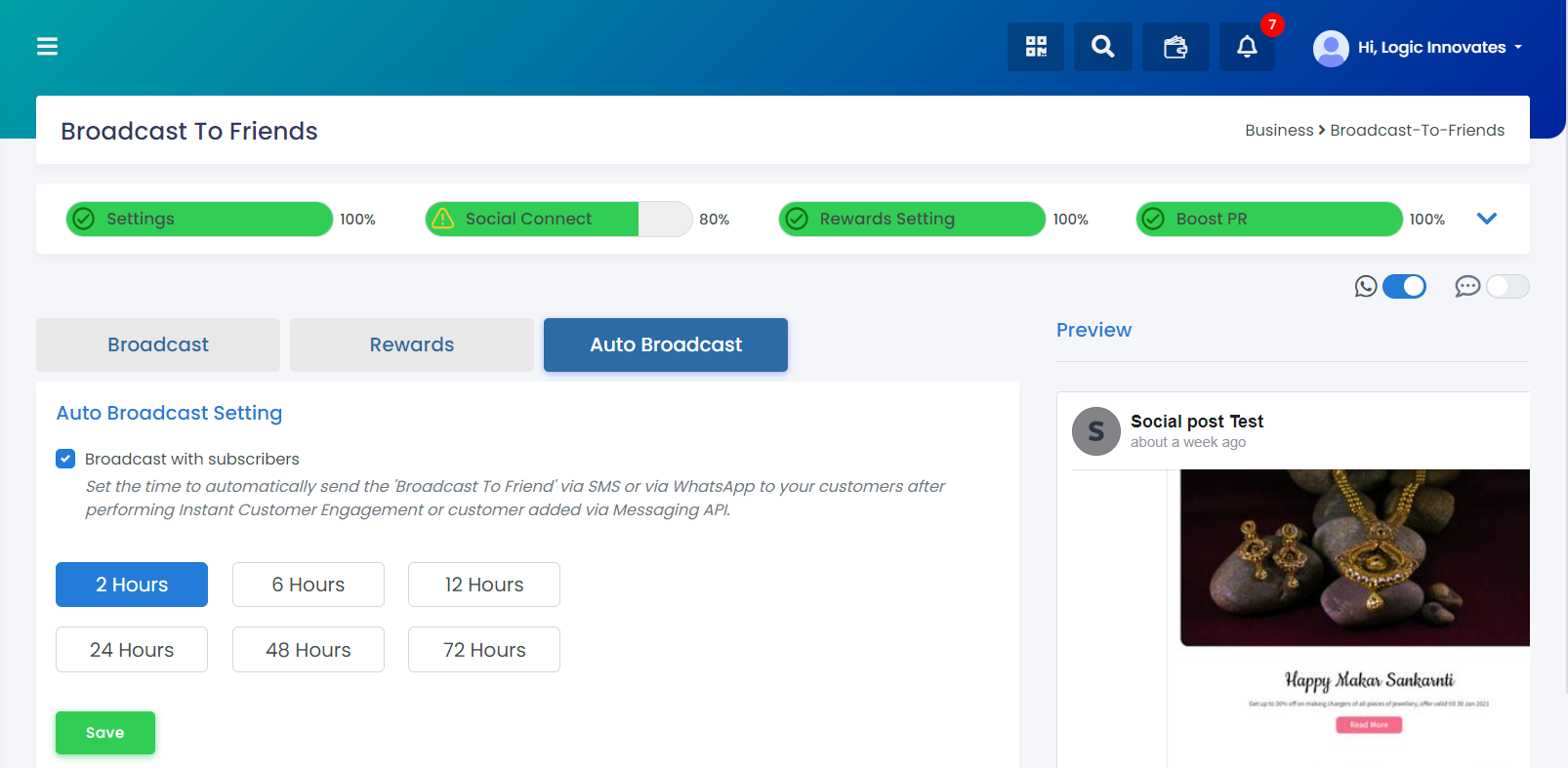Select the Auto Broadcast tab
This screenshot has width=1568, height=768.
pyautogui.click(x=666, y=344)
